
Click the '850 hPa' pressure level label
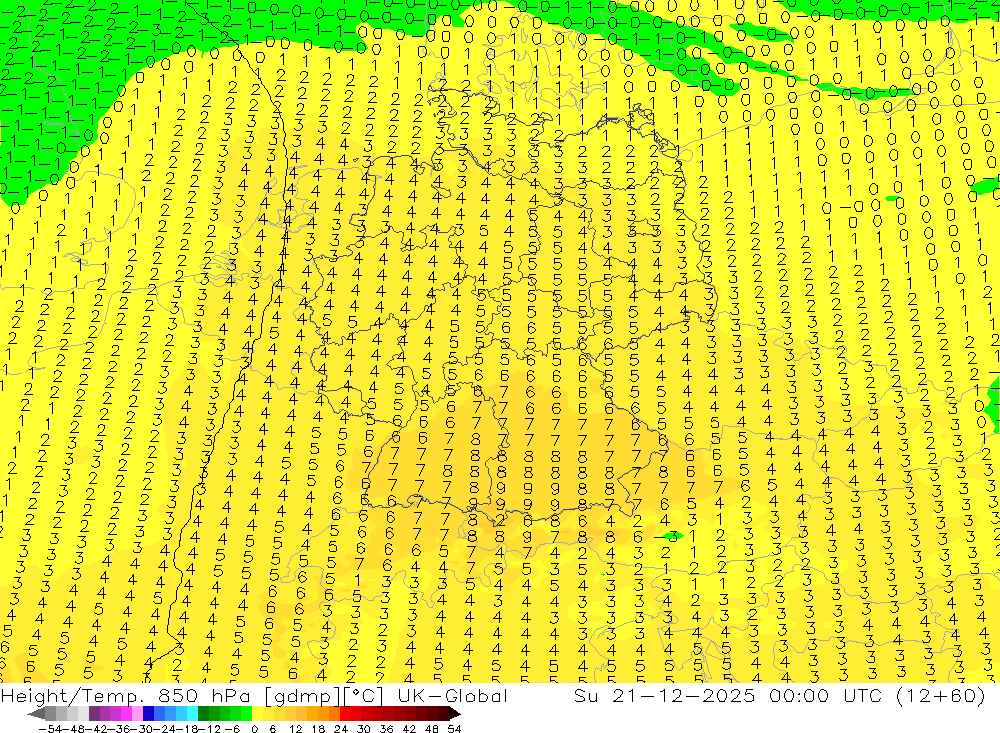(205, 695)
